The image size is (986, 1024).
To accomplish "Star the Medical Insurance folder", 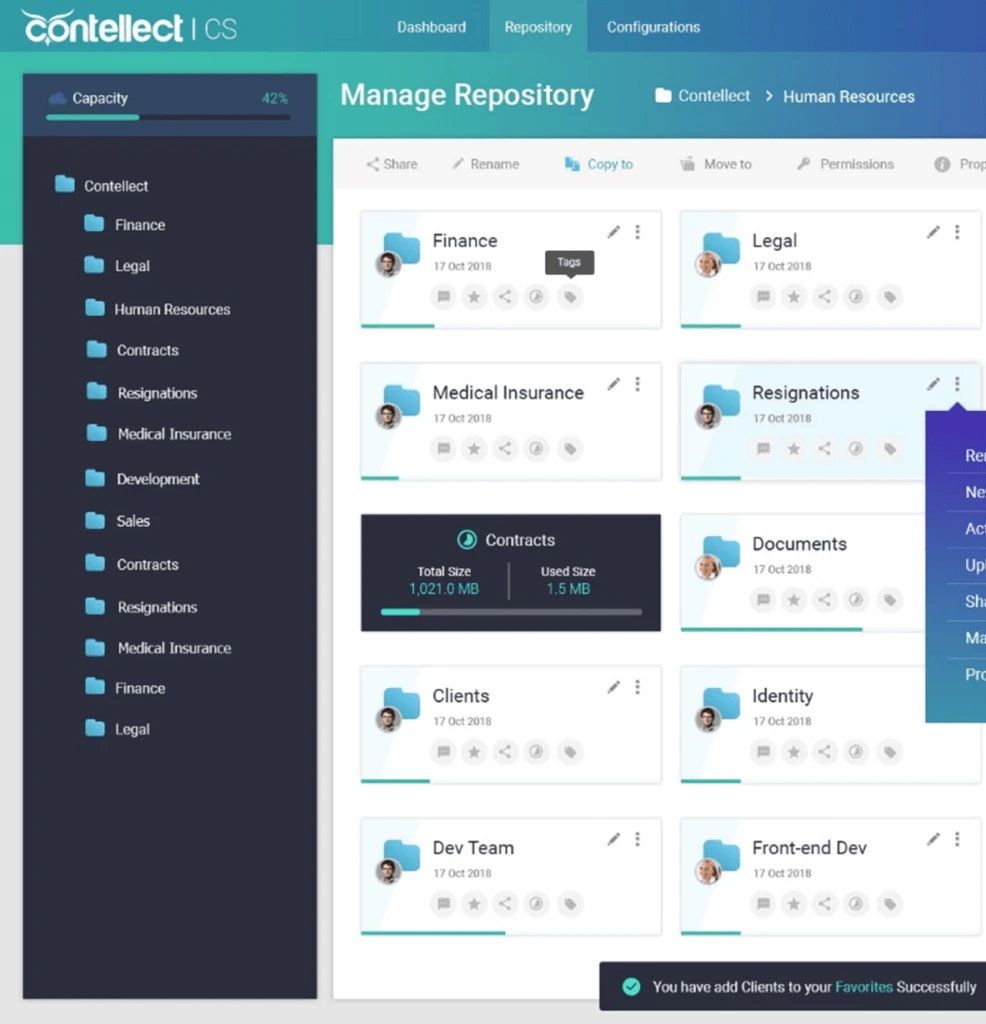I will pos(474,449).
